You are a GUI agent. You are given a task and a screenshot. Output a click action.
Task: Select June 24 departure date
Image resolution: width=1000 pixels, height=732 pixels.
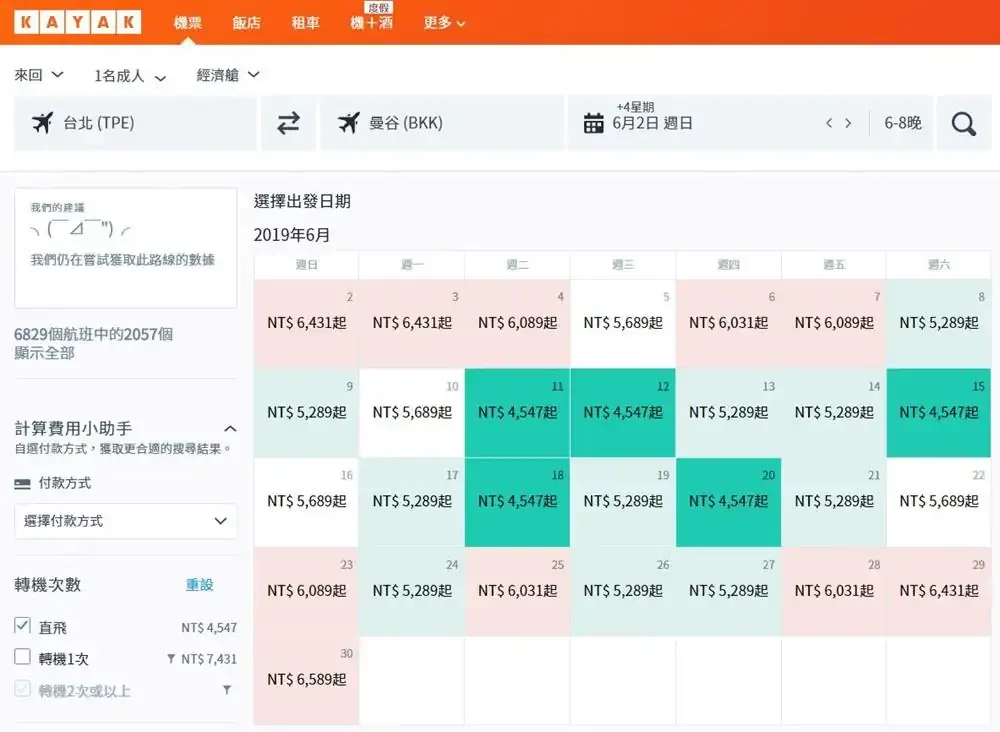coord(412,591)
